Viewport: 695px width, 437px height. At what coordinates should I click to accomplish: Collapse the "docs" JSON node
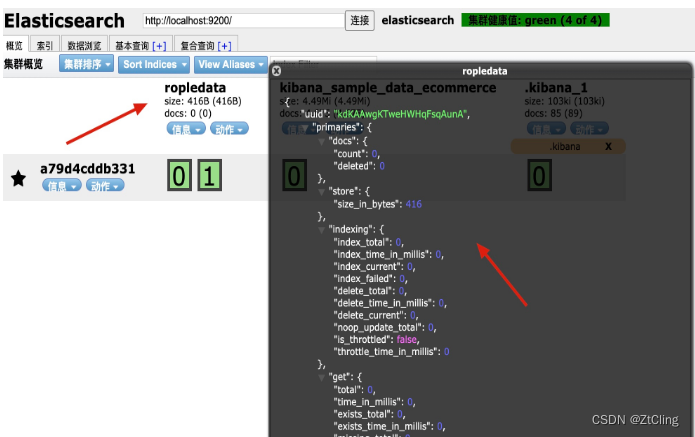click(321, 142)
